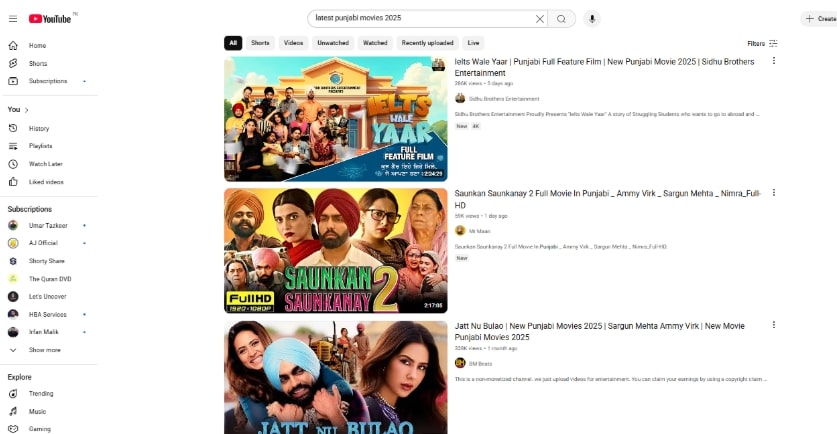The width and height of the screenshot is (837, 434).
Task: Expand the You section
Action: pos(18,109)
